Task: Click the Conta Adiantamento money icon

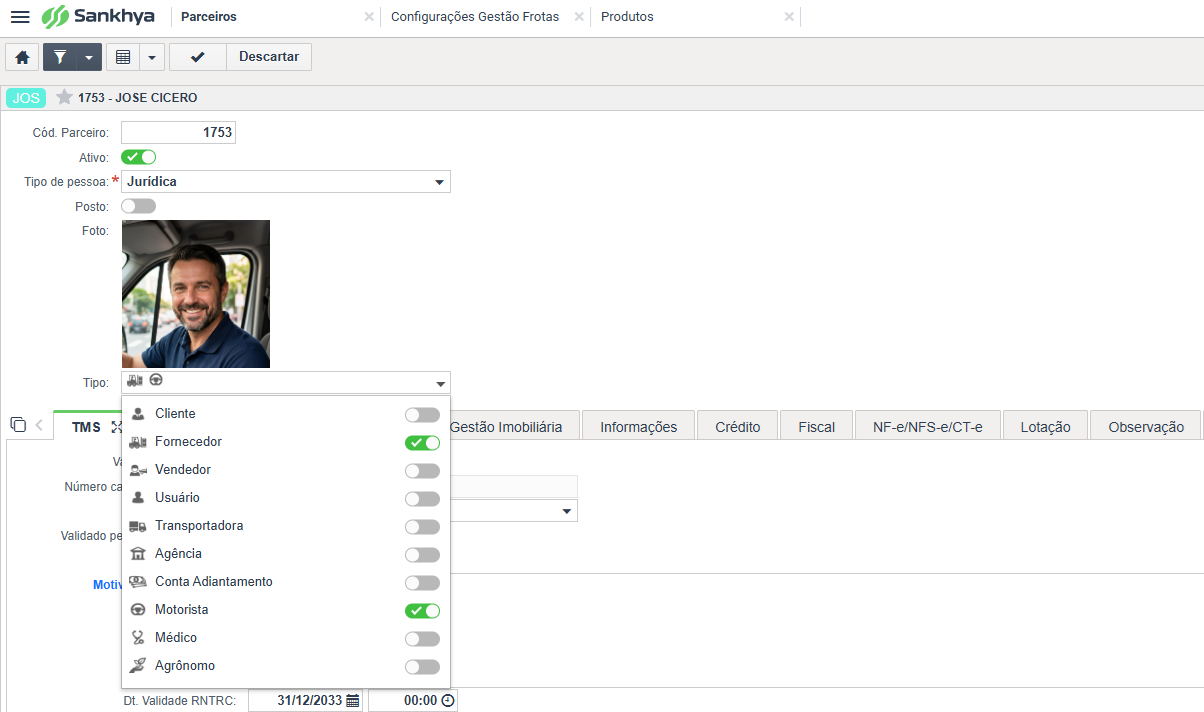Action: [138, 582]
